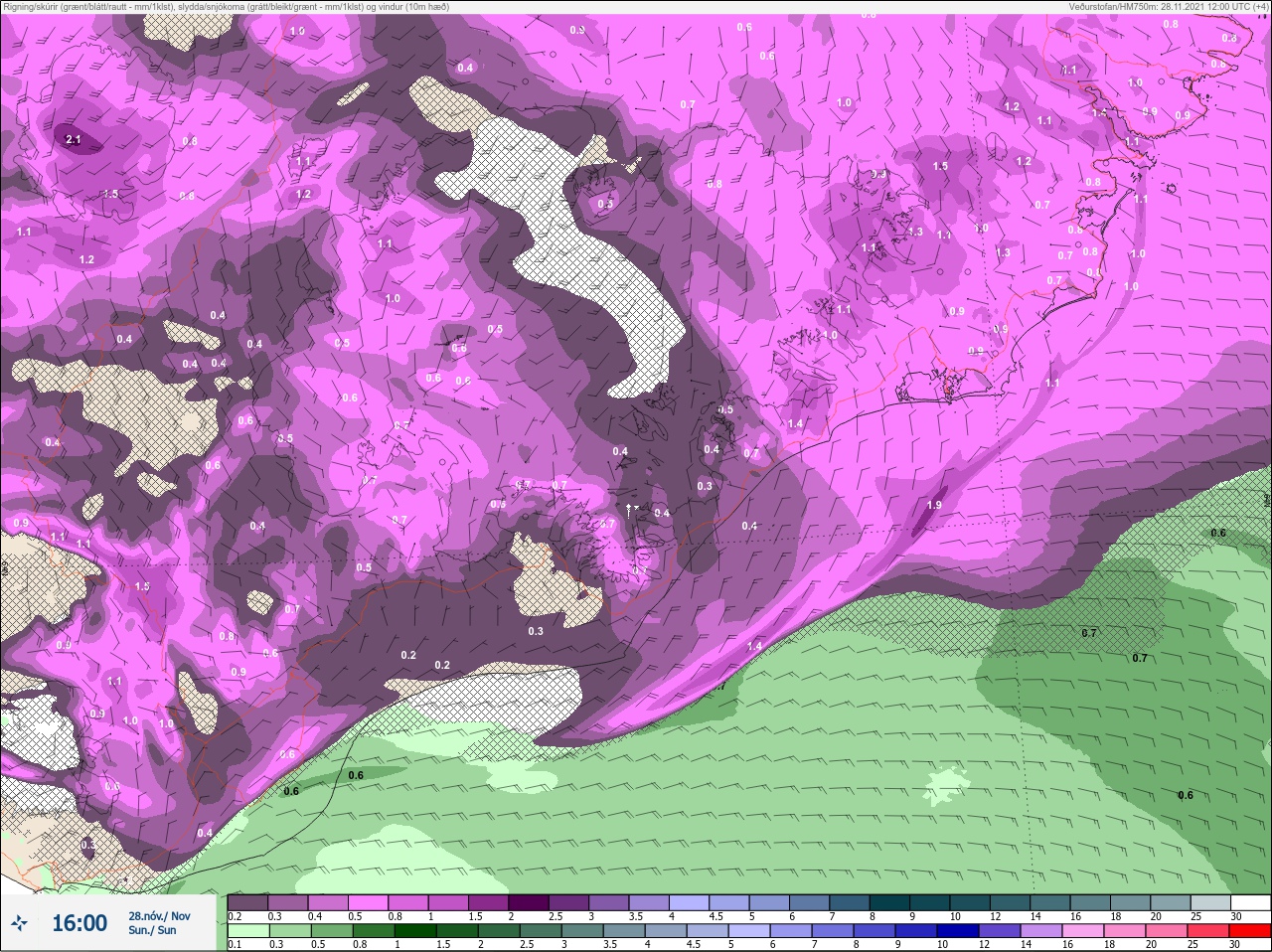Select the 20–25 swatch on the snow scale
The height and width of the screenshot is (952, 1272).
click(x=1171, y=902)
